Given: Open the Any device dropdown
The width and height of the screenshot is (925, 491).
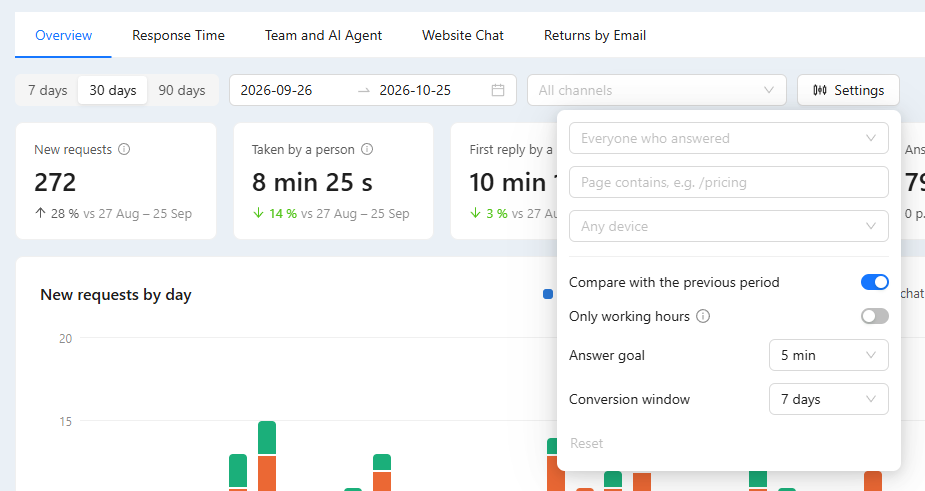Looking at the screenshot, I should [x=729, y=226].
